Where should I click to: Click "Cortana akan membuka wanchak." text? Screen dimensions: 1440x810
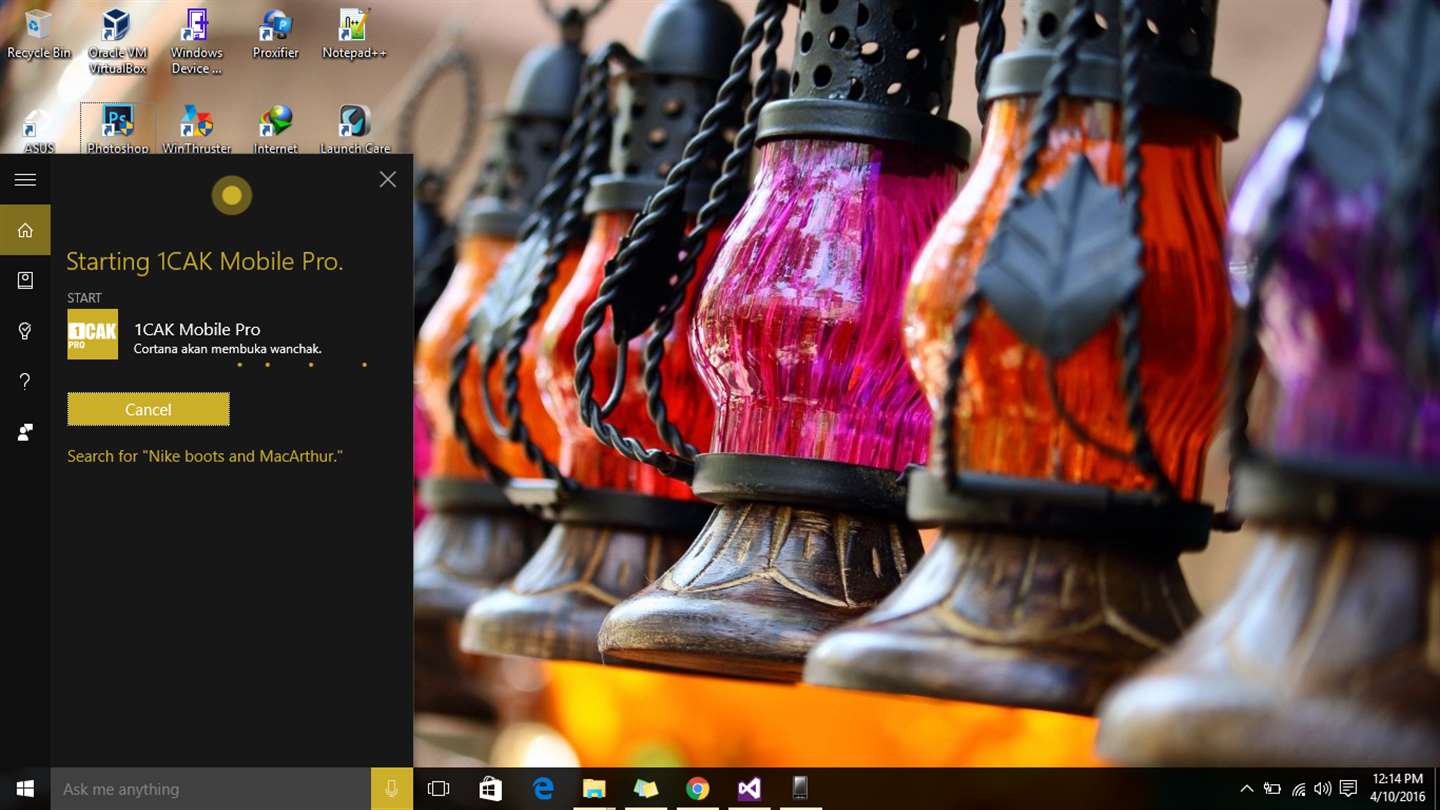[x=228, y=349]
